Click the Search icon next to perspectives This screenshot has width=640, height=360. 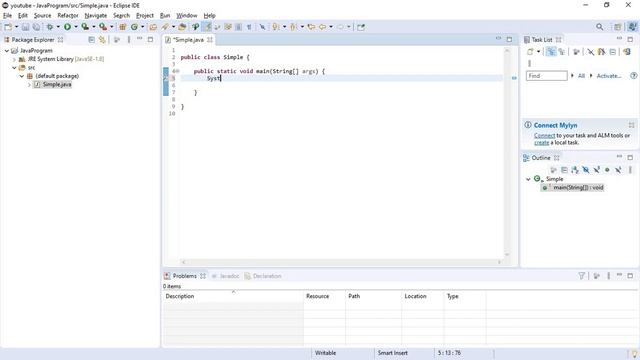point(600,27)
